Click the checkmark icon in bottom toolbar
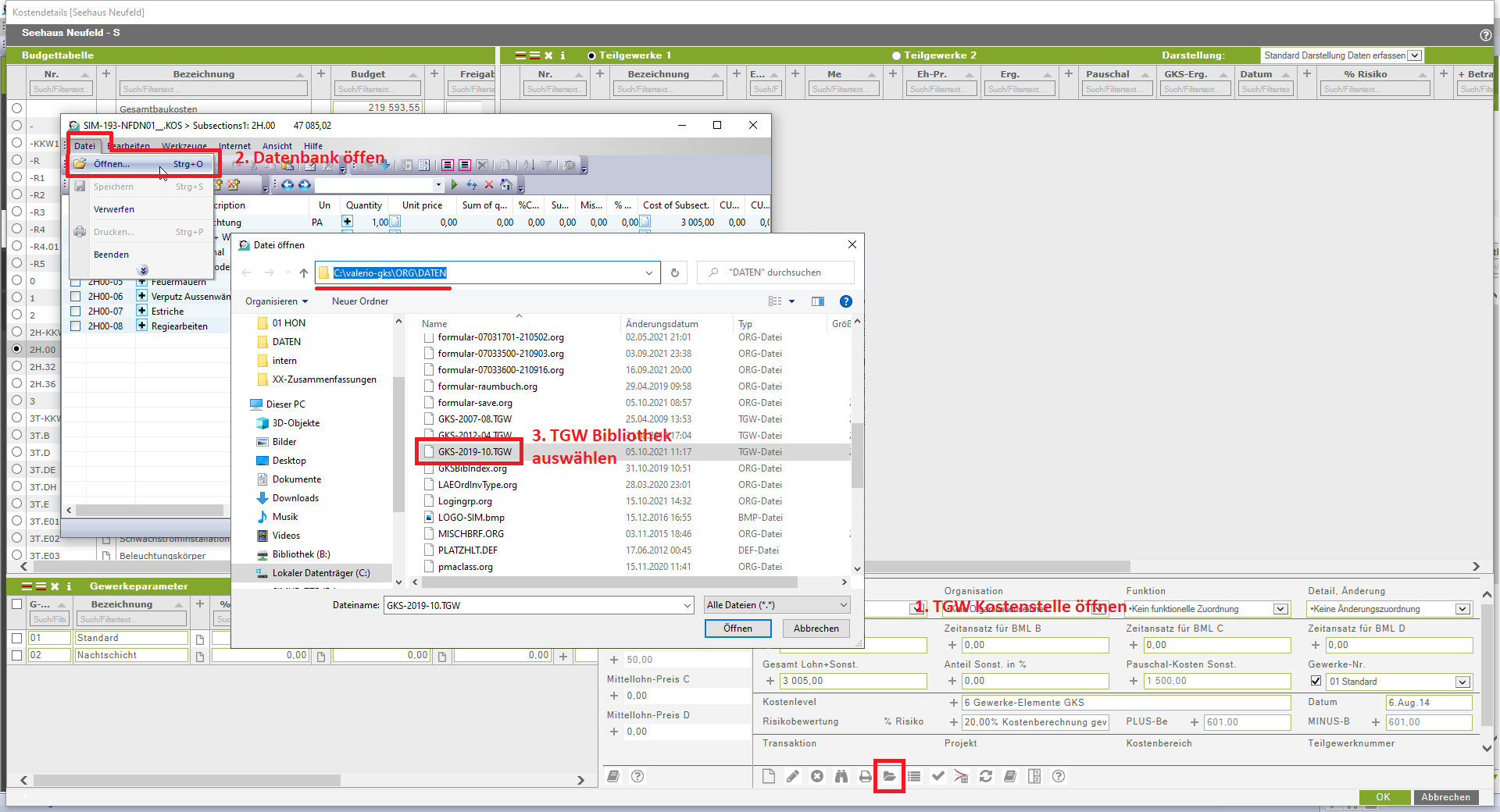 coord(937,776)
